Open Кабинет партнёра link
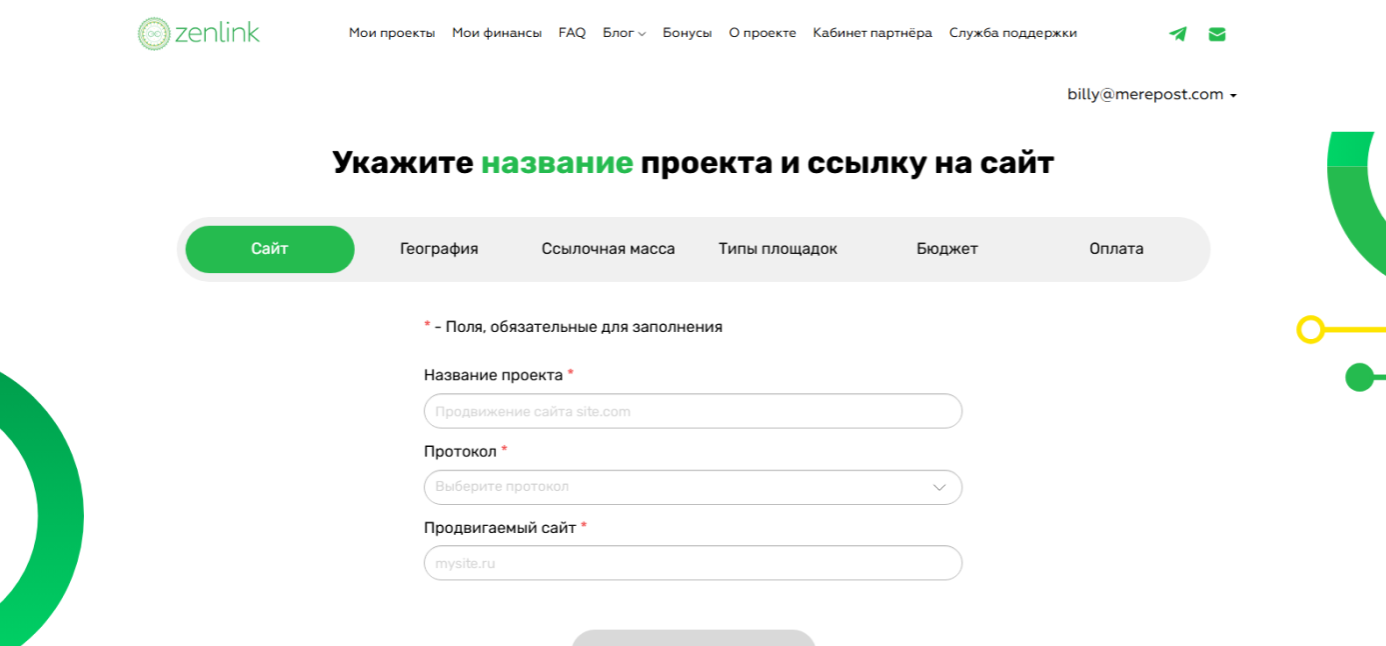 (872, 33)
